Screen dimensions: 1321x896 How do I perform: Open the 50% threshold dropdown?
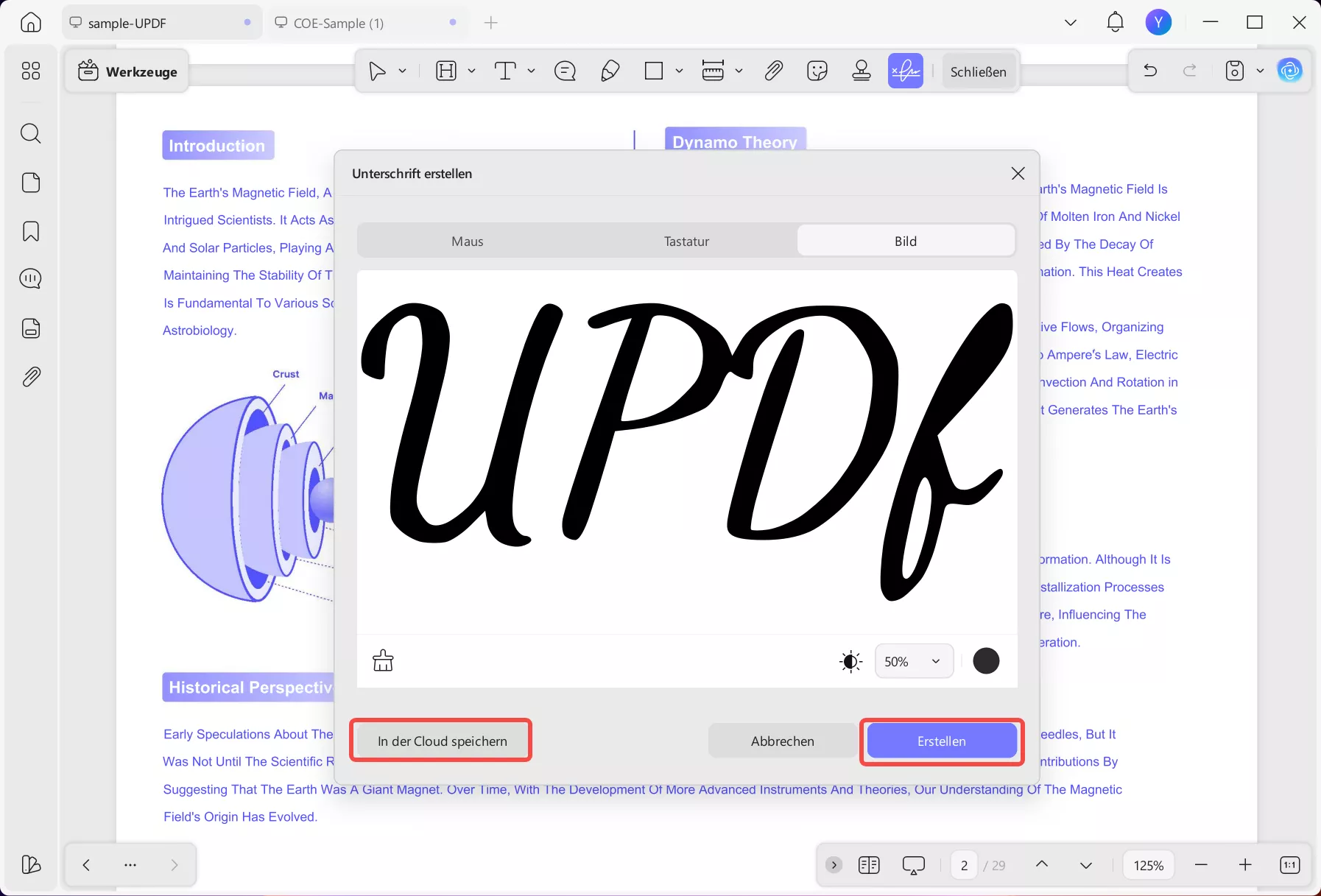914,661
